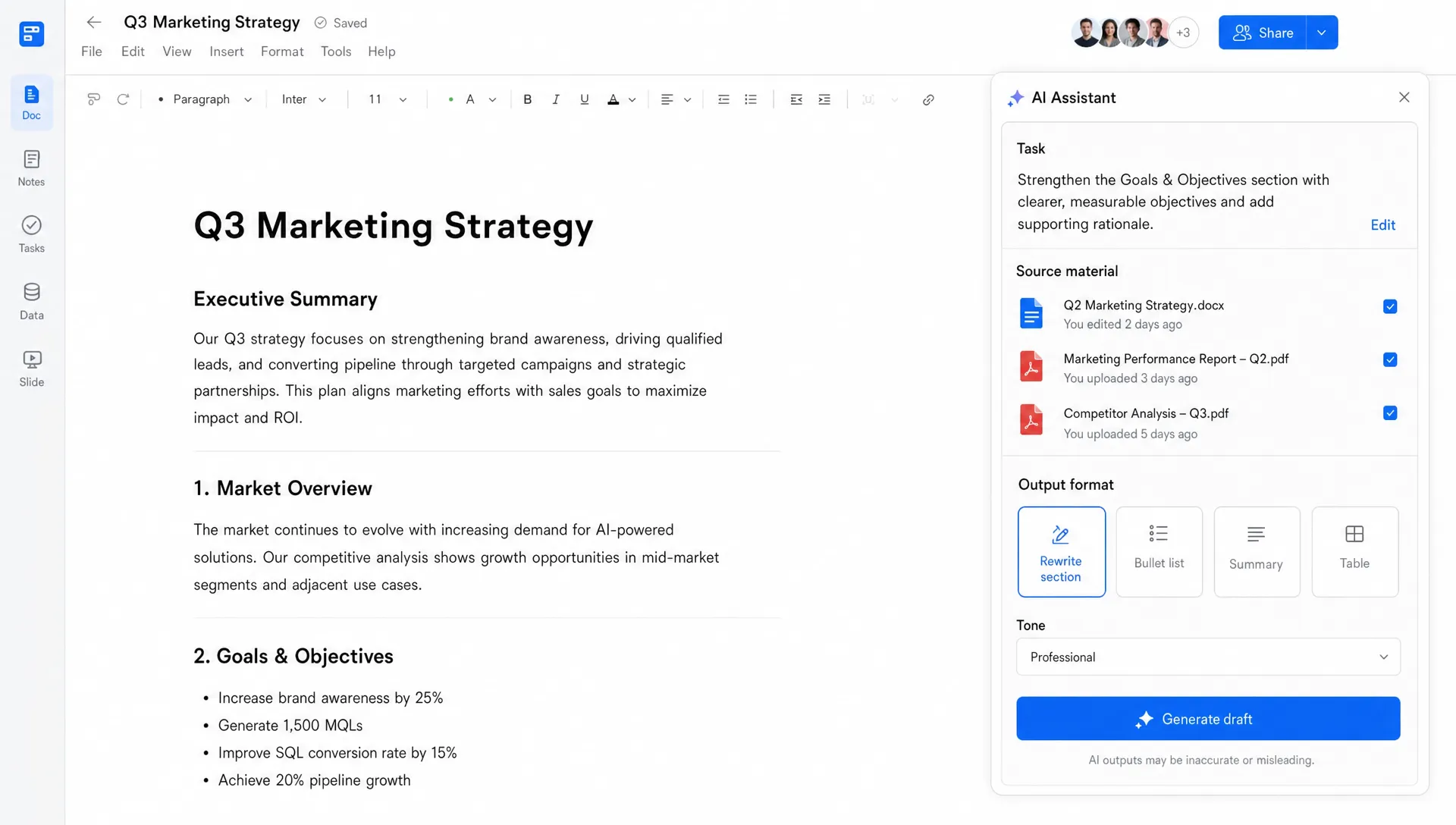Screen dimensions: 1456x825
Task: Click the text alignment icon
Action: [x=667, y=99]
